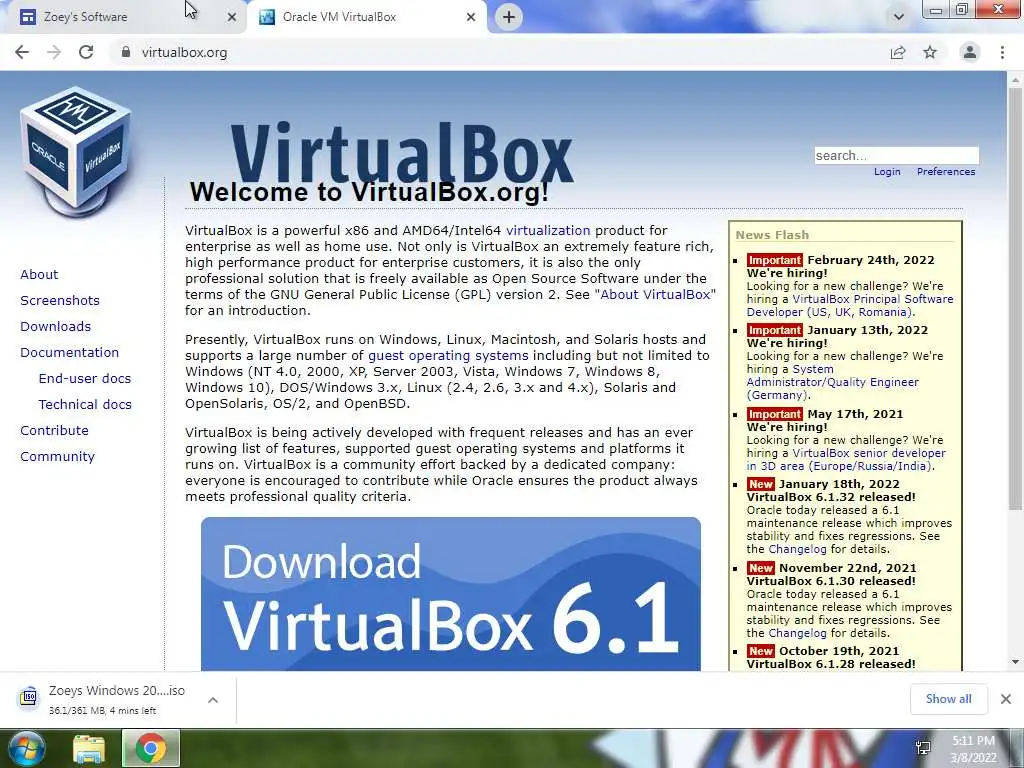Image resolution: width=1024 pixels, height=768 pixels.
Task: Open the Changelog link for 6.1.32
Action: pos(797,549)
